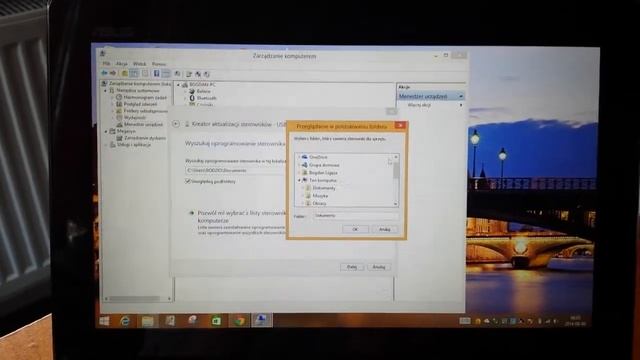The image size is (640, 360).
Task: Click the Podgląd zdarzeń tree icon
Action: (x=119, y=104)
